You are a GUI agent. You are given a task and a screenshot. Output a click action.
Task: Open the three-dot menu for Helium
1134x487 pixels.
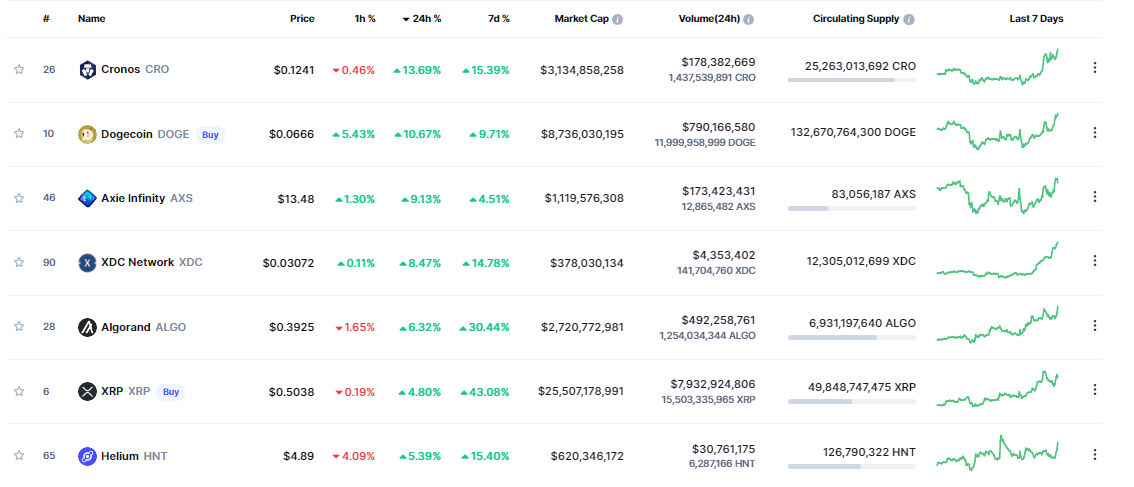click(x=1094, y=454)
